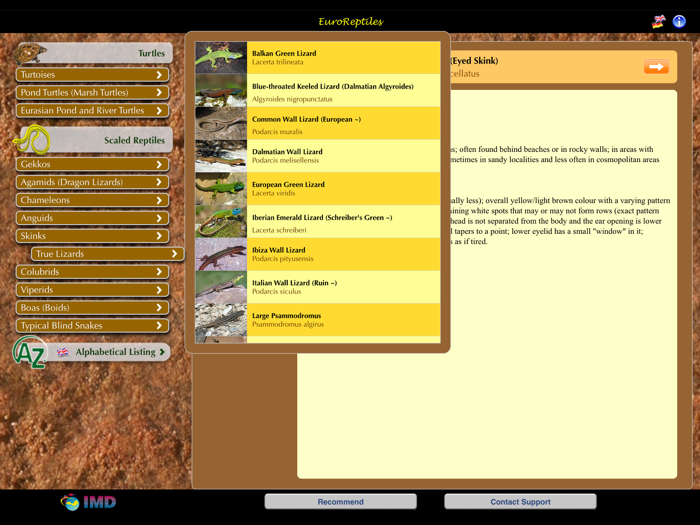Open the Colubrids category

(x=92, y=271)
